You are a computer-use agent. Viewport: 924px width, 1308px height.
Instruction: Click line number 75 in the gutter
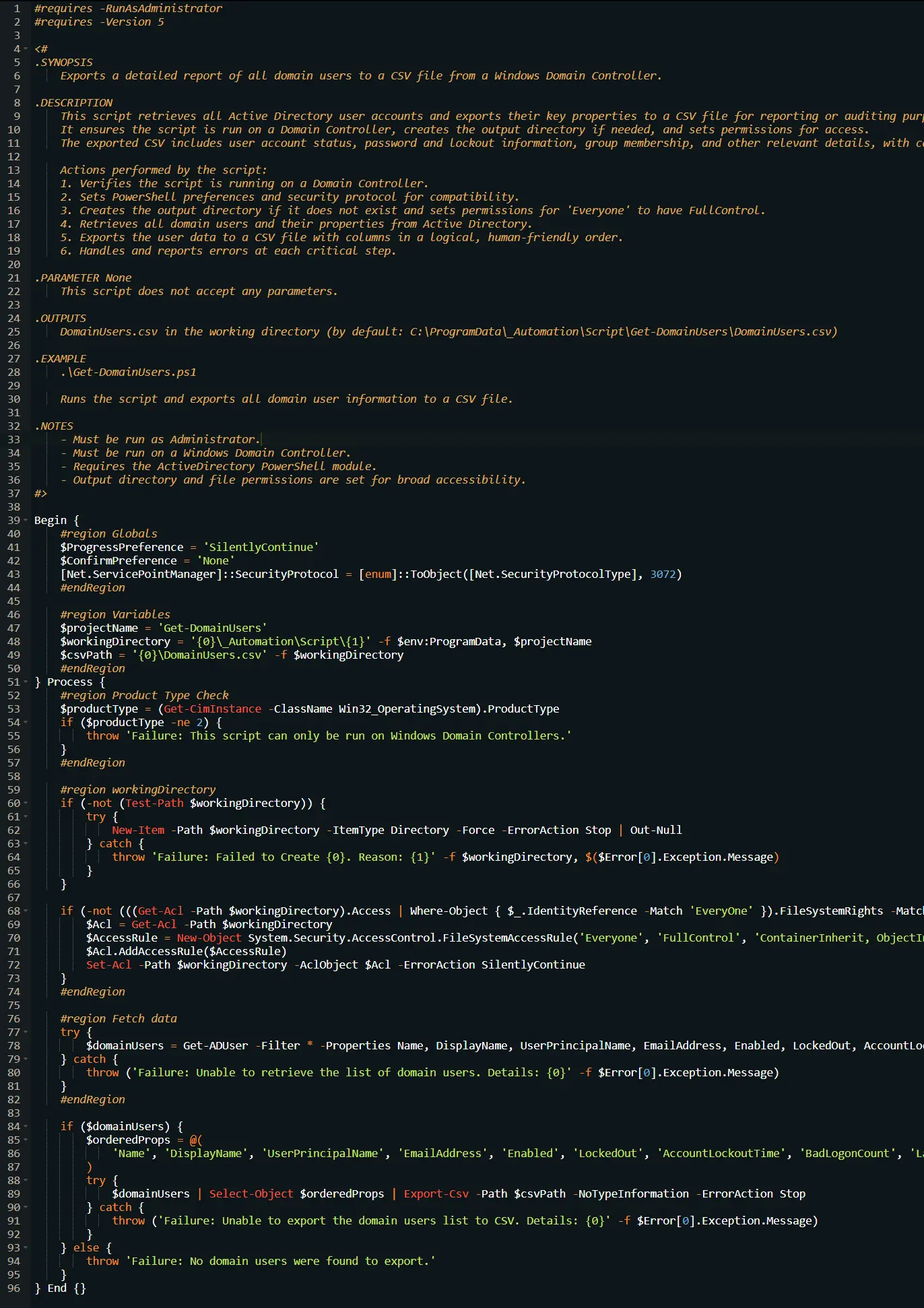pyautogui.click(x=13, y=1005)
